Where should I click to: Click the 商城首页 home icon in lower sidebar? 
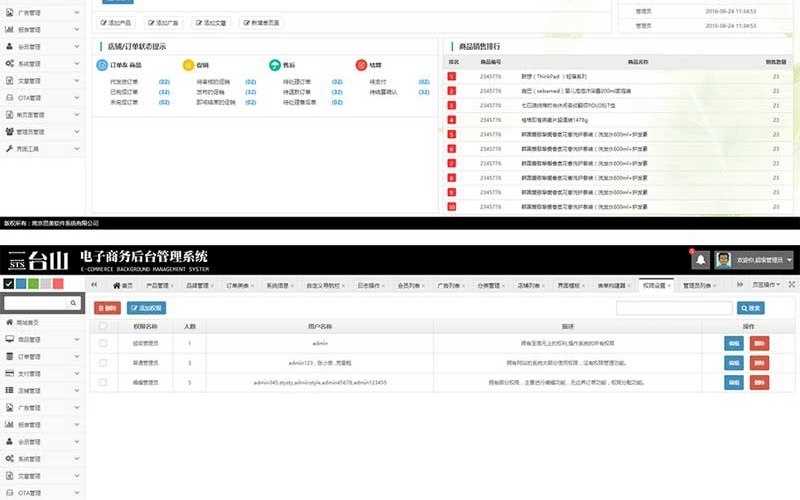point(9,322)
